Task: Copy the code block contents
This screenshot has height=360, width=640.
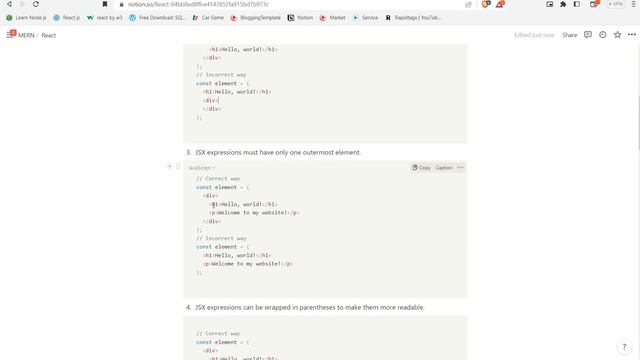Action: [421, 168]
